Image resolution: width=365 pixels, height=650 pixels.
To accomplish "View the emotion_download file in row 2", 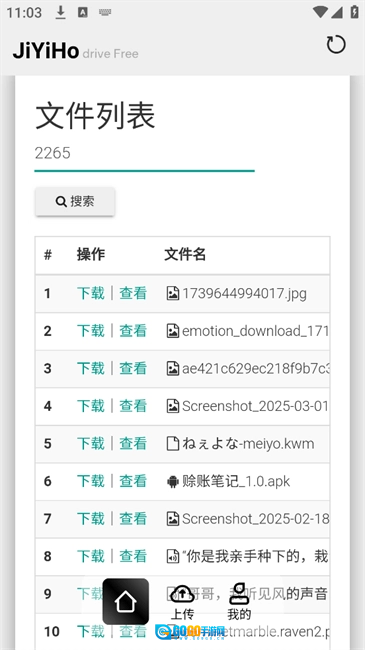I will tap(133, 331).
